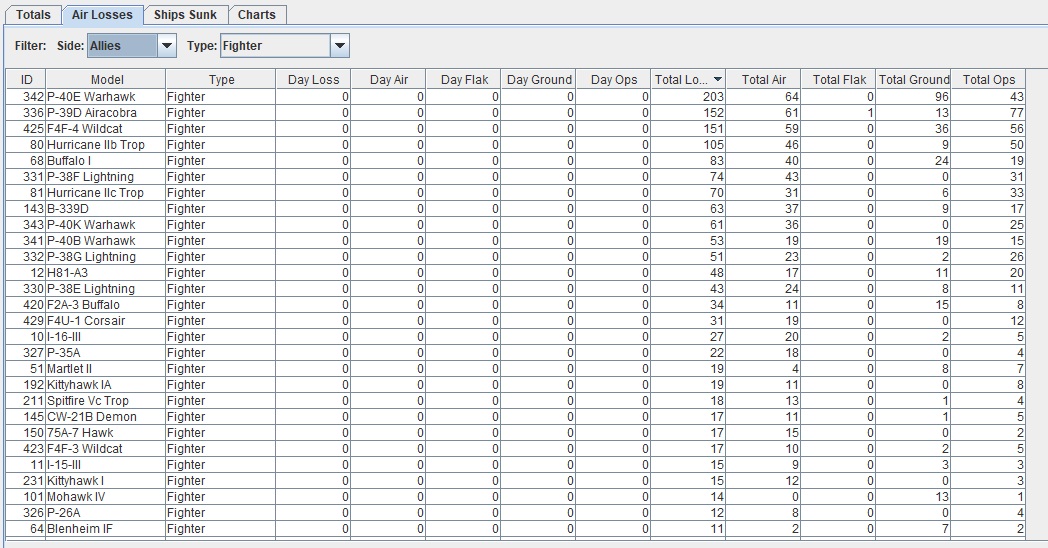Select the Buffalo I row

(515, 161)
